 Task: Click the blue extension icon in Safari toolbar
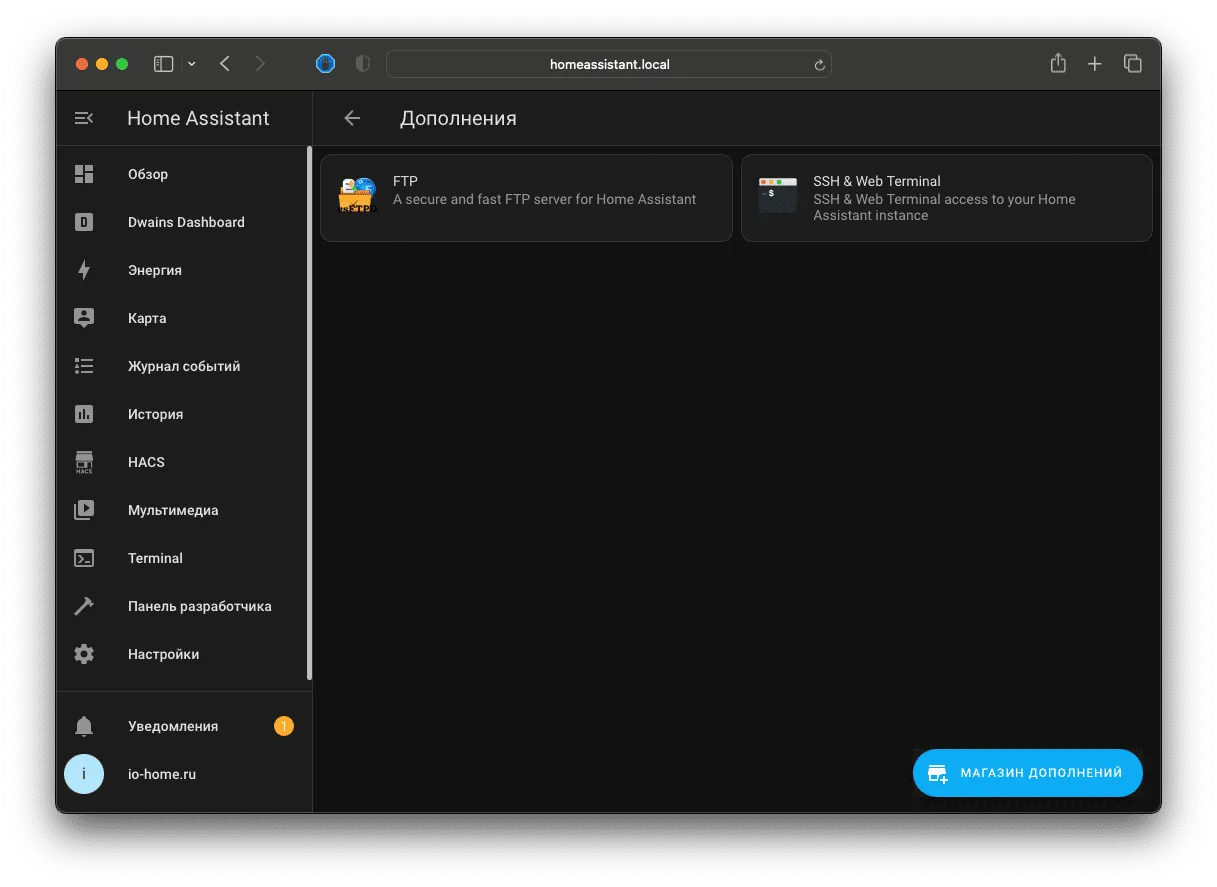point(326,64)
